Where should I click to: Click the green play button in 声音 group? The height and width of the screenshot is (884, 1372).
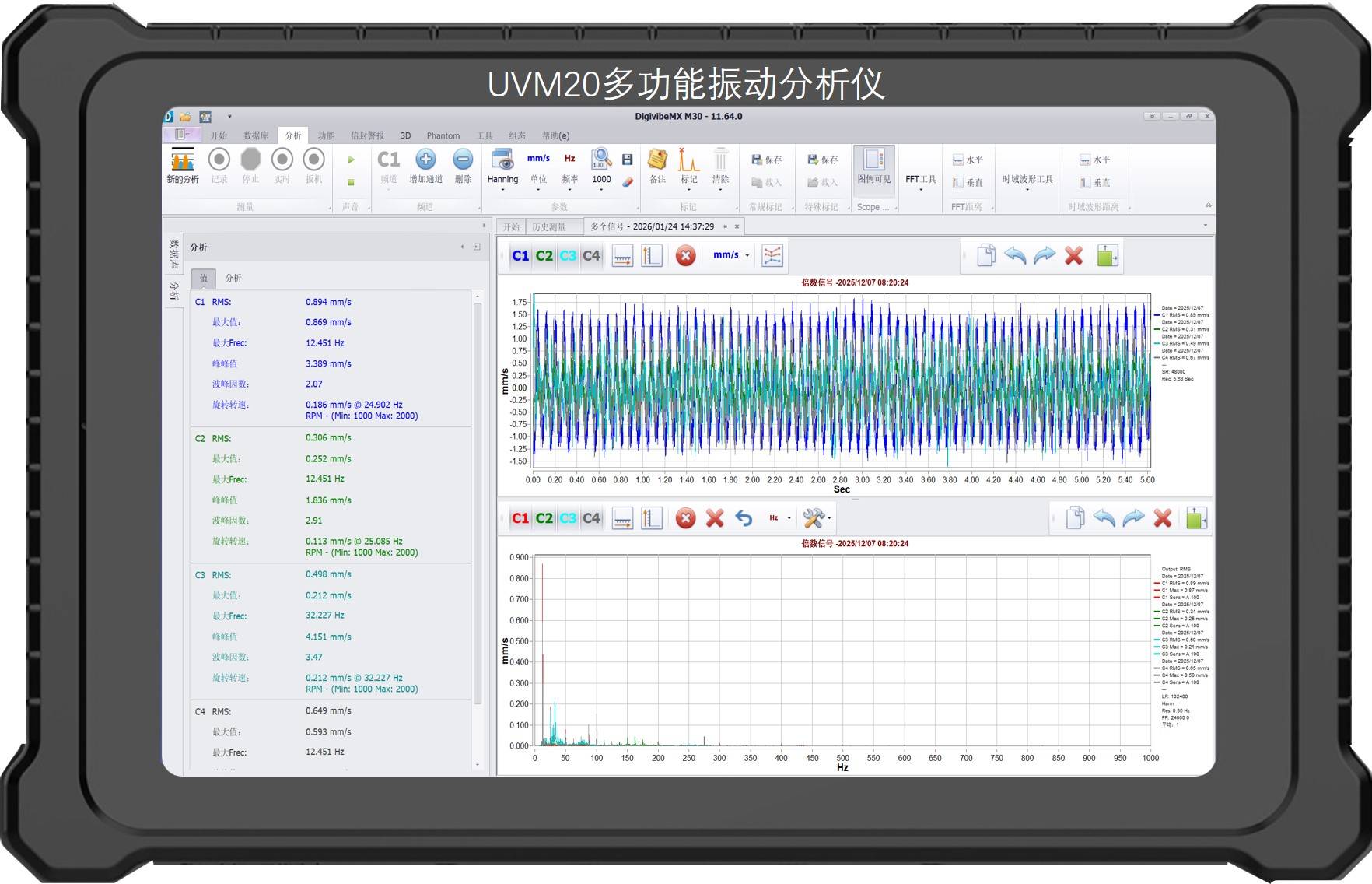tap(351, 160)
